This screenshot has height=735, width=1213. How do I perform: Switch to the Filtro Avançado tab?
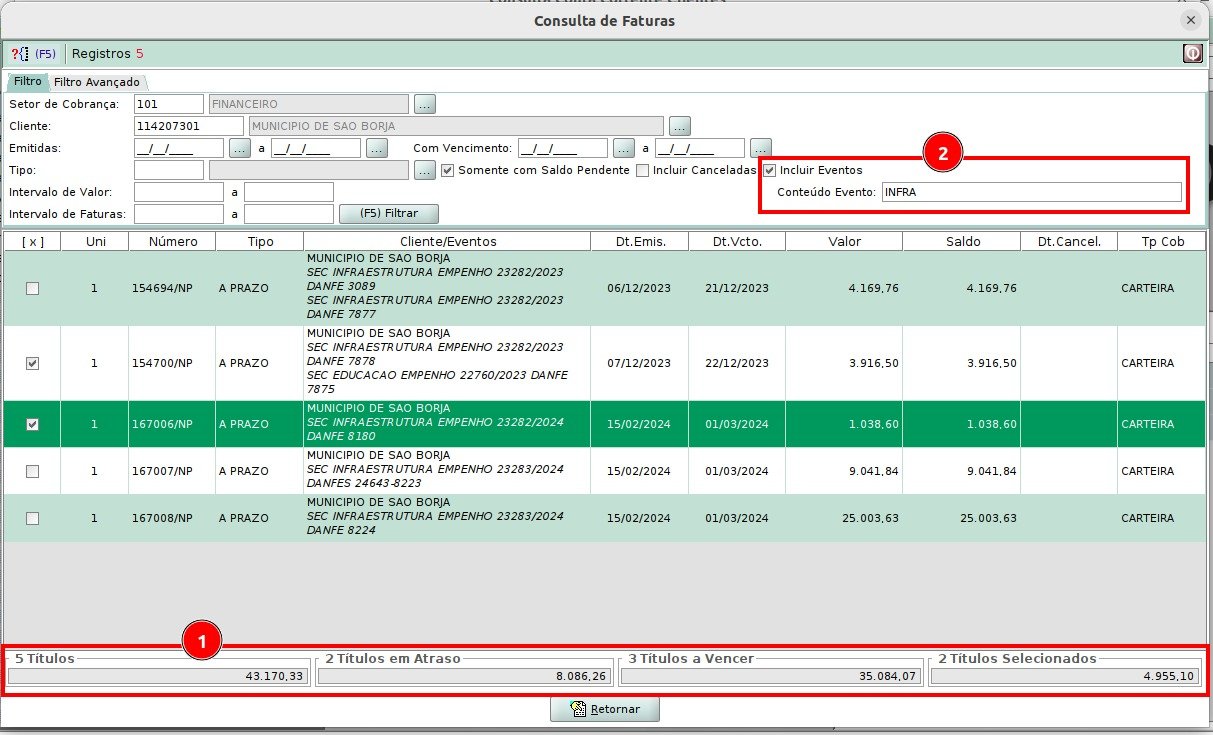[97, 82]
